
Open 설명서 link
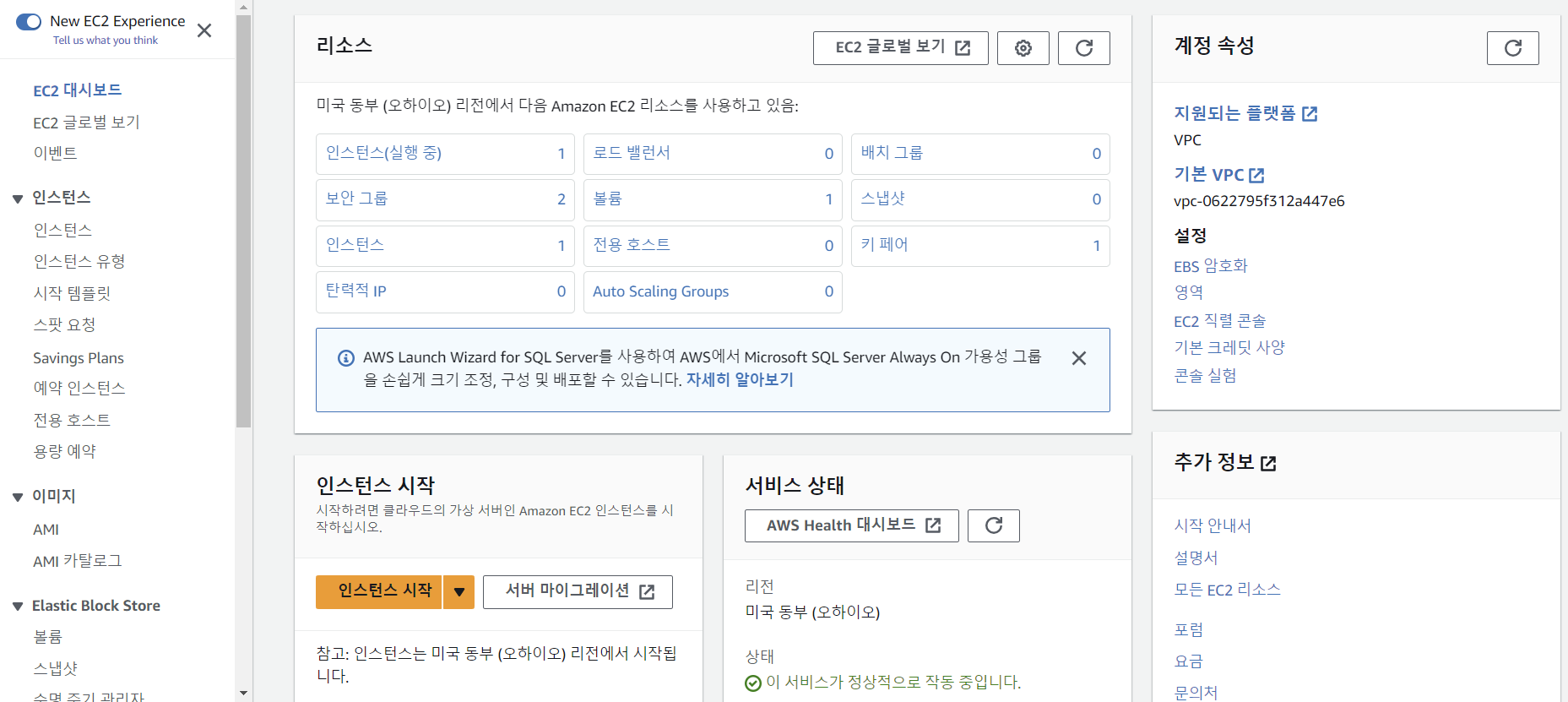[x=1196, y=558]
